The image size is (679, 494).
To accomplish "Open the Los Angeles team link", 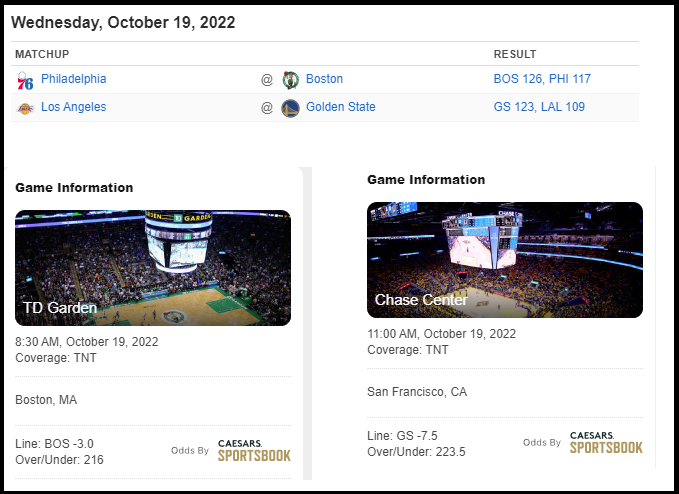I will [73, 107].
